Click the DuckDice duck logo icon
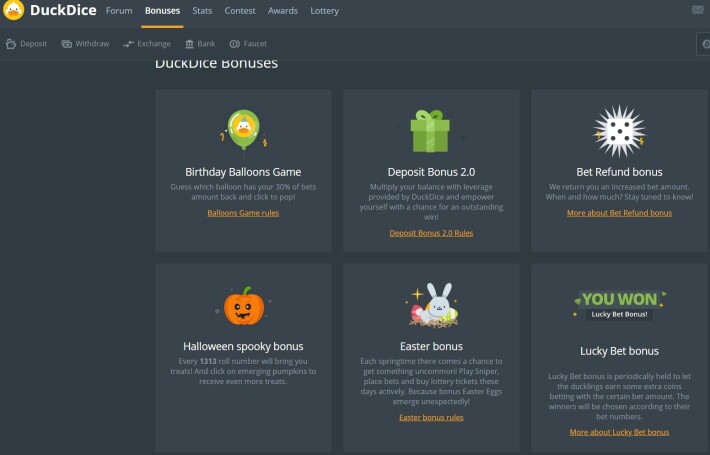Viewport: 710px width, 455px height. 14,10
